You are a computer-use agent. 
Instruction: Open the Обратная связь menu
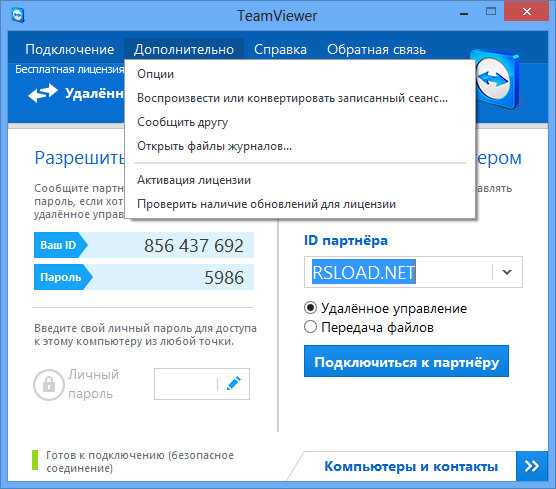[x=376, y=49]
